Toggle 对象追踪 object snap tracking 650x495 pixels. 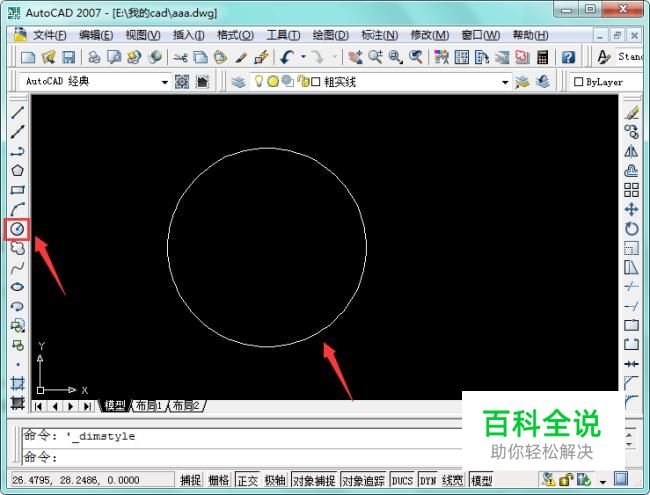[364, 480]
